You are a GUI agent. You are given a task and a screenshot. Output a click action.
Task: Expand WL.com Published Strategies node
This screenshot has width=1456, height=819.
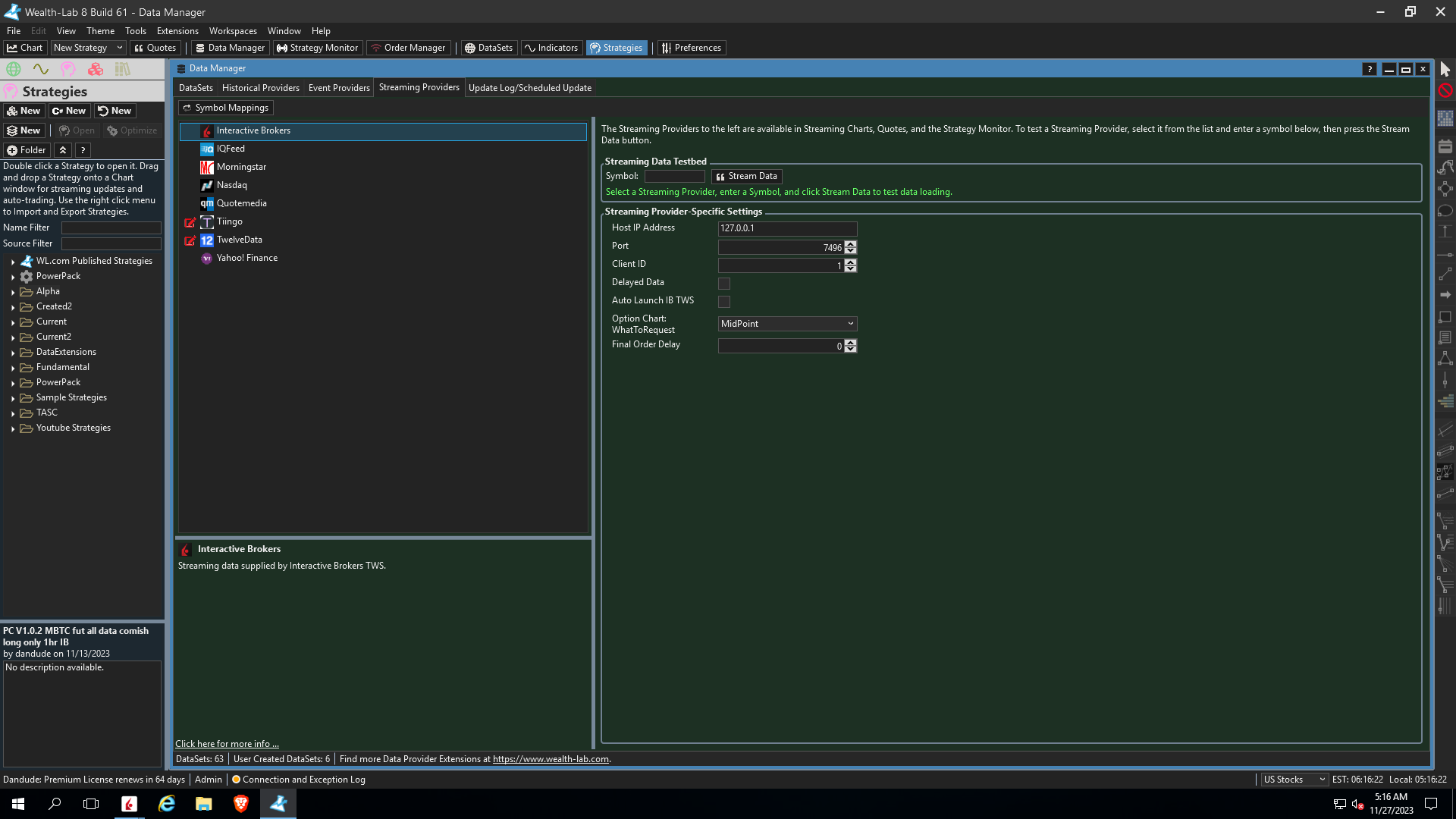pyautogui.click(x=13, y=262)
